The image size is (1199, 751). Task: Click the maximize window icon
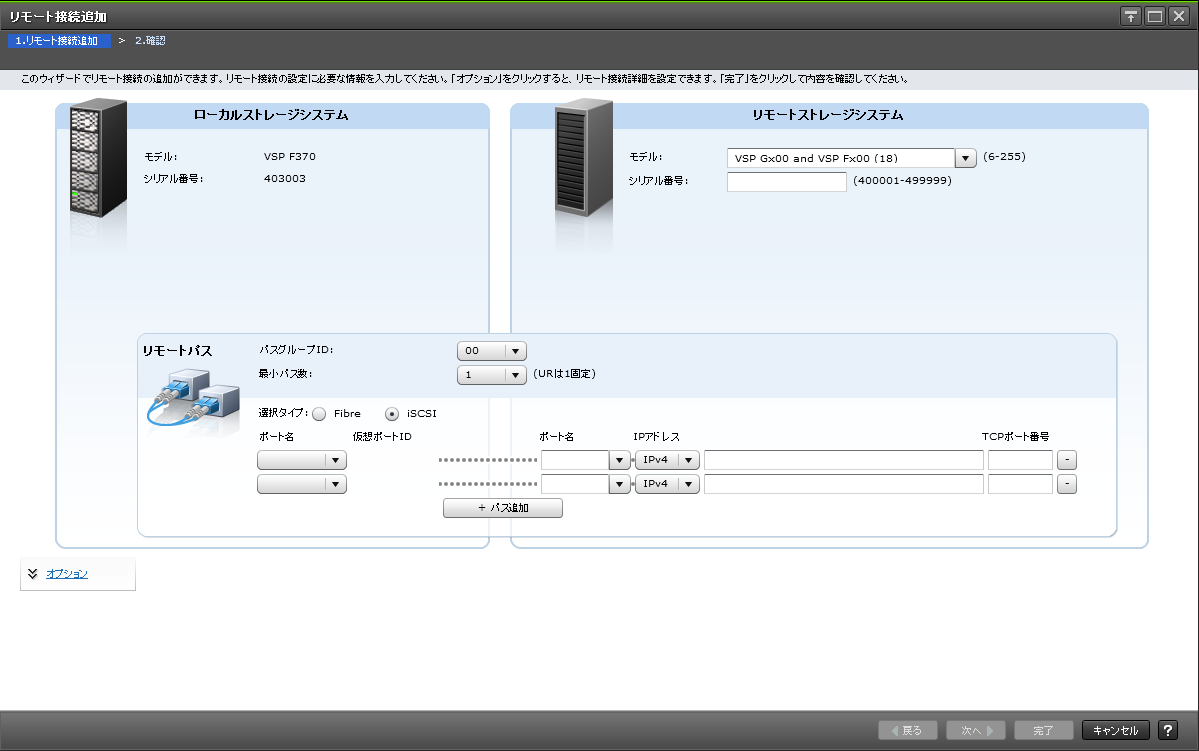1155,16
